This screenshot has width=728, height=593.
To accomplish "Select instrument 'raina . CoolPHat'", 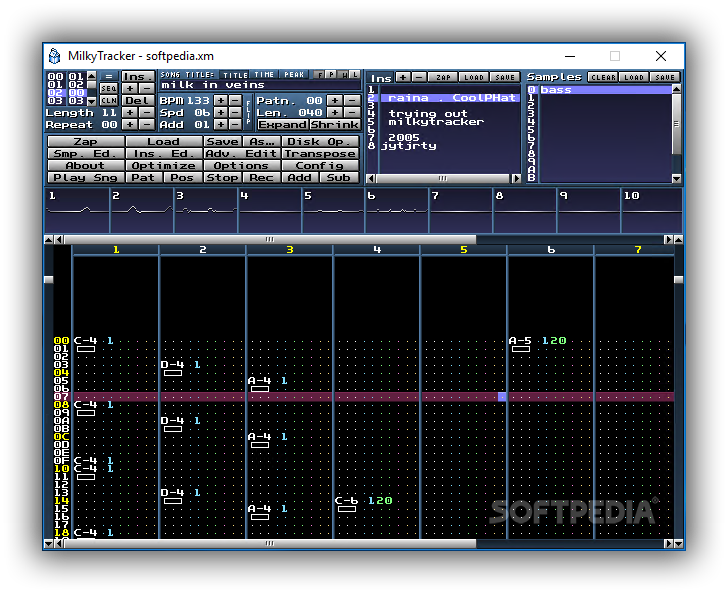I will pos(450,98).
